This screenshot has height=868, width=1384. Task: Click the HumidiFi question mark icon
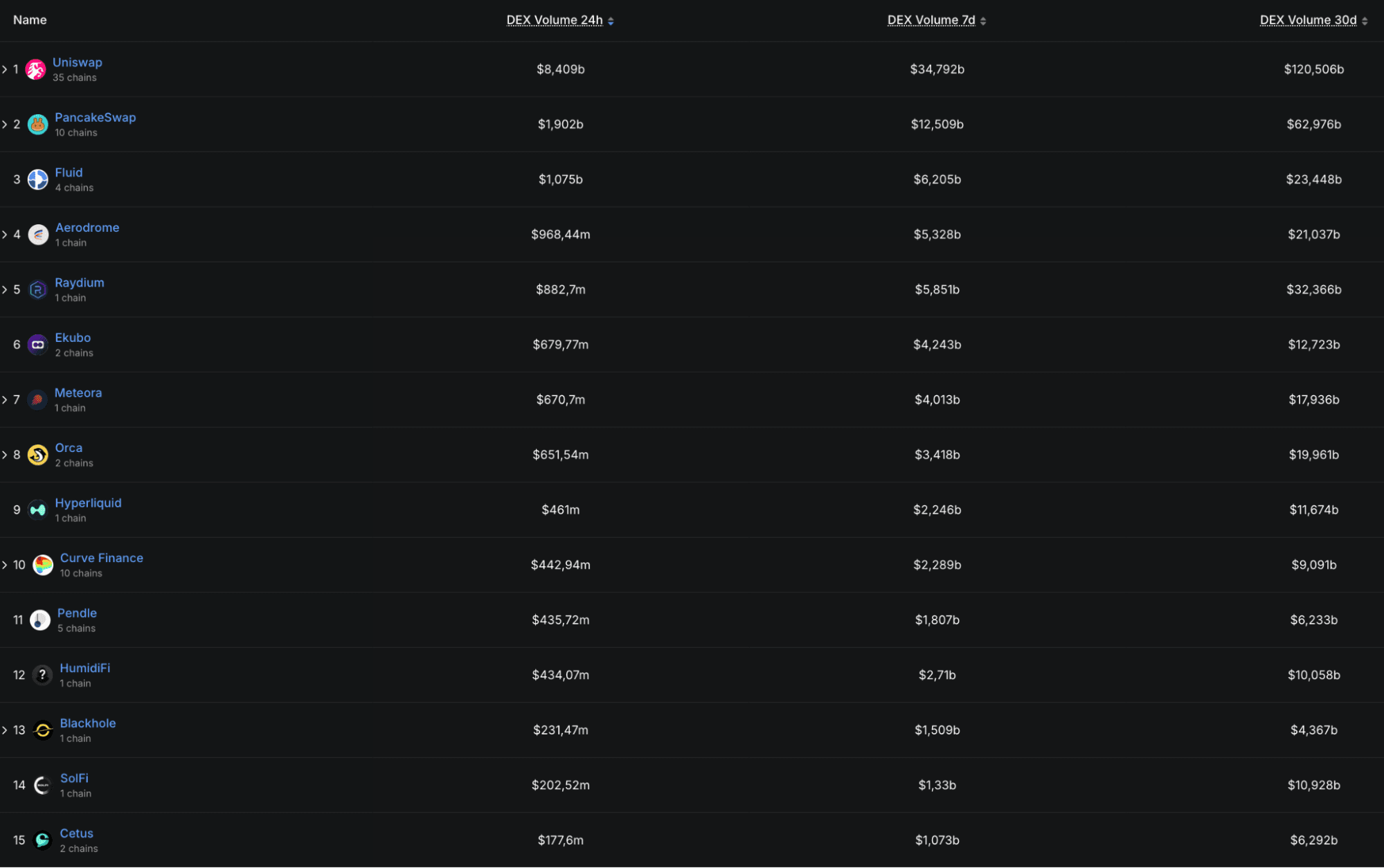click(x=42, y=675)
